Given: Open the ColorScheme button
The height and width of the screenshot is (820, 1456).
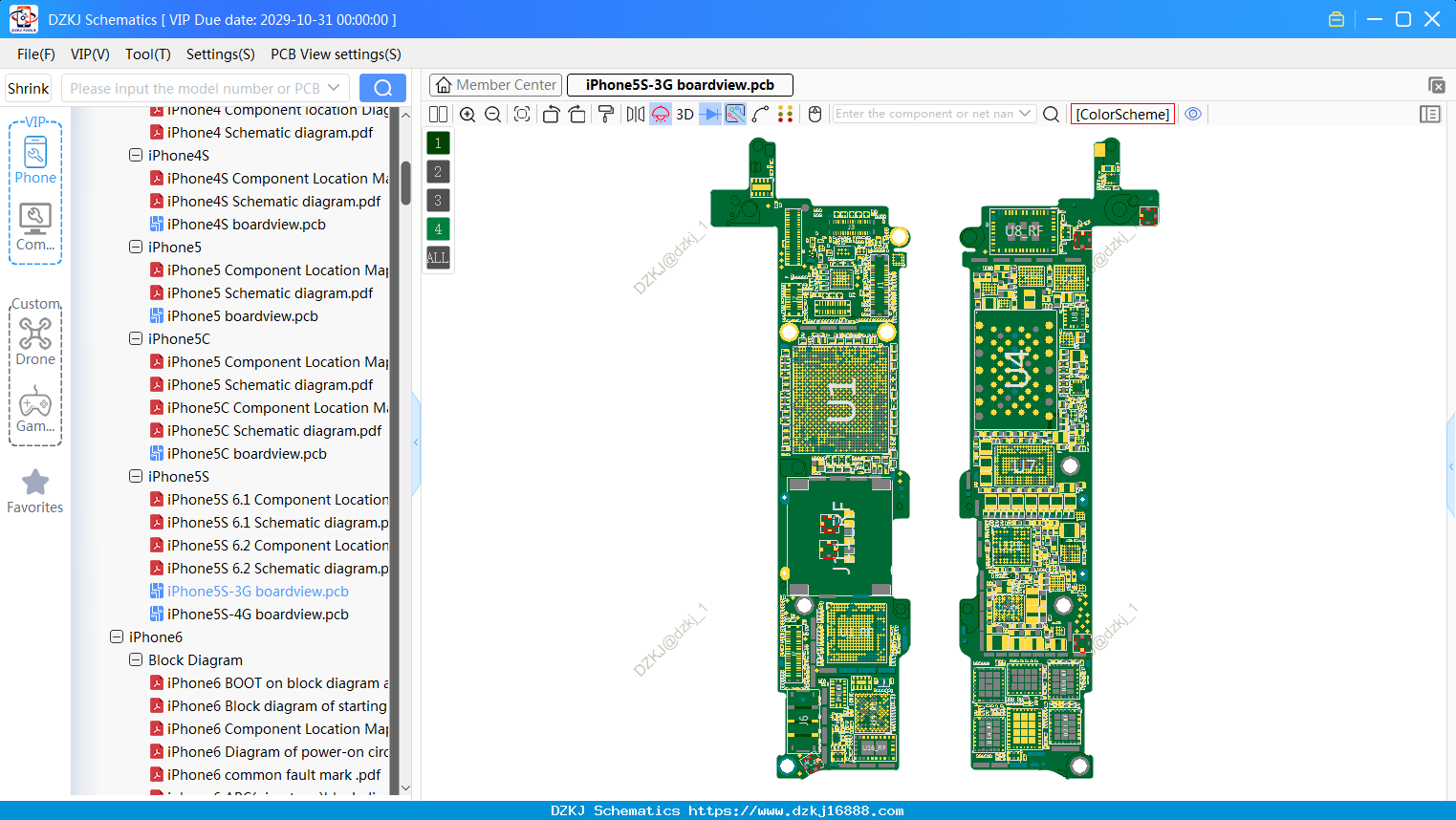Looking at the screenshot, I should pyautogui.click(x=1122, y=115).
